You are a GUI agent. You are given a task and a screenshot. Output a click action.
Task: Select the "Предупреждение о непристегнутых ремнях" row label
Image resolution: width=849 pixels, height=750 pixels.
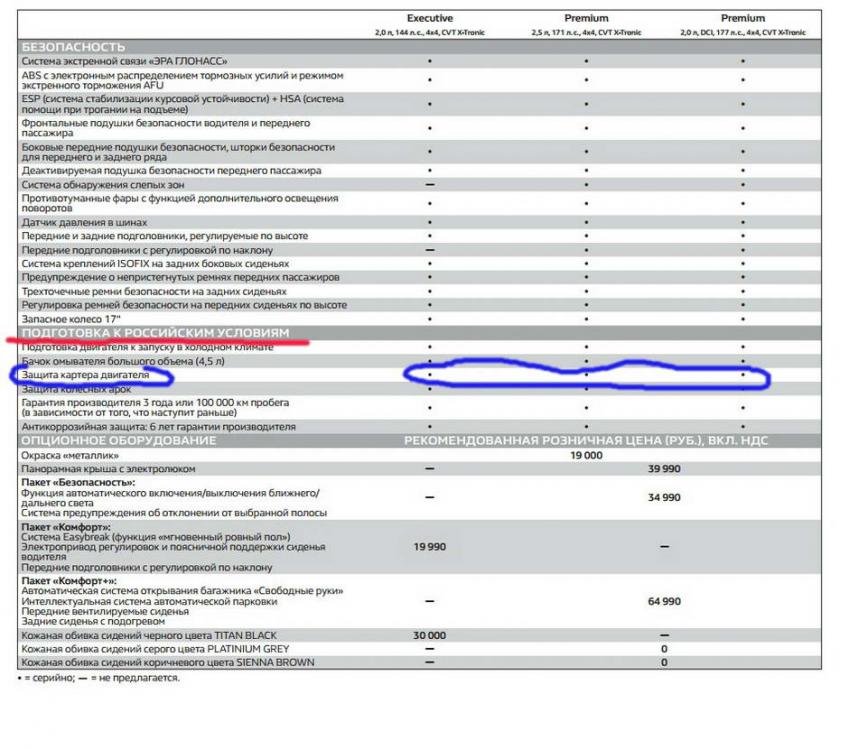tap(180, 277)
